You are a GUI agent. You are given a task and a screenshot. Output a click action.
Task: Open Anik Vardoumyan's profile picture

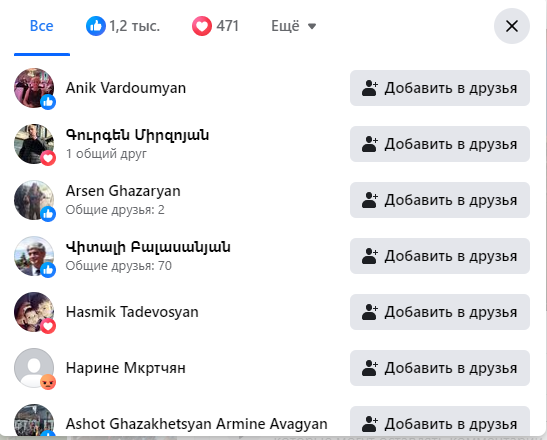[34, 88]
